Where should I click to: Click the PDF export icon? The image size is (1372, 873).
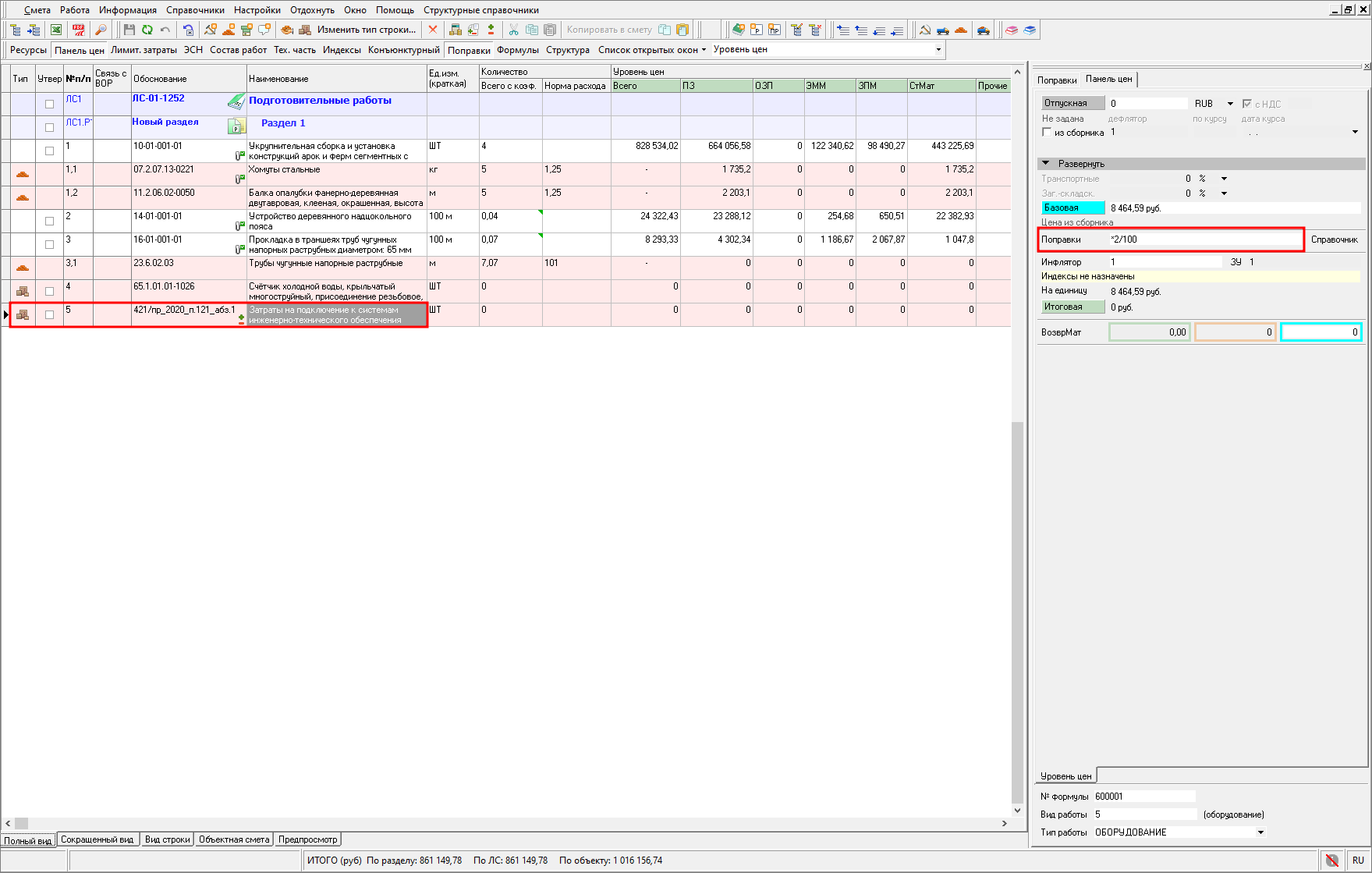point(79,30)
